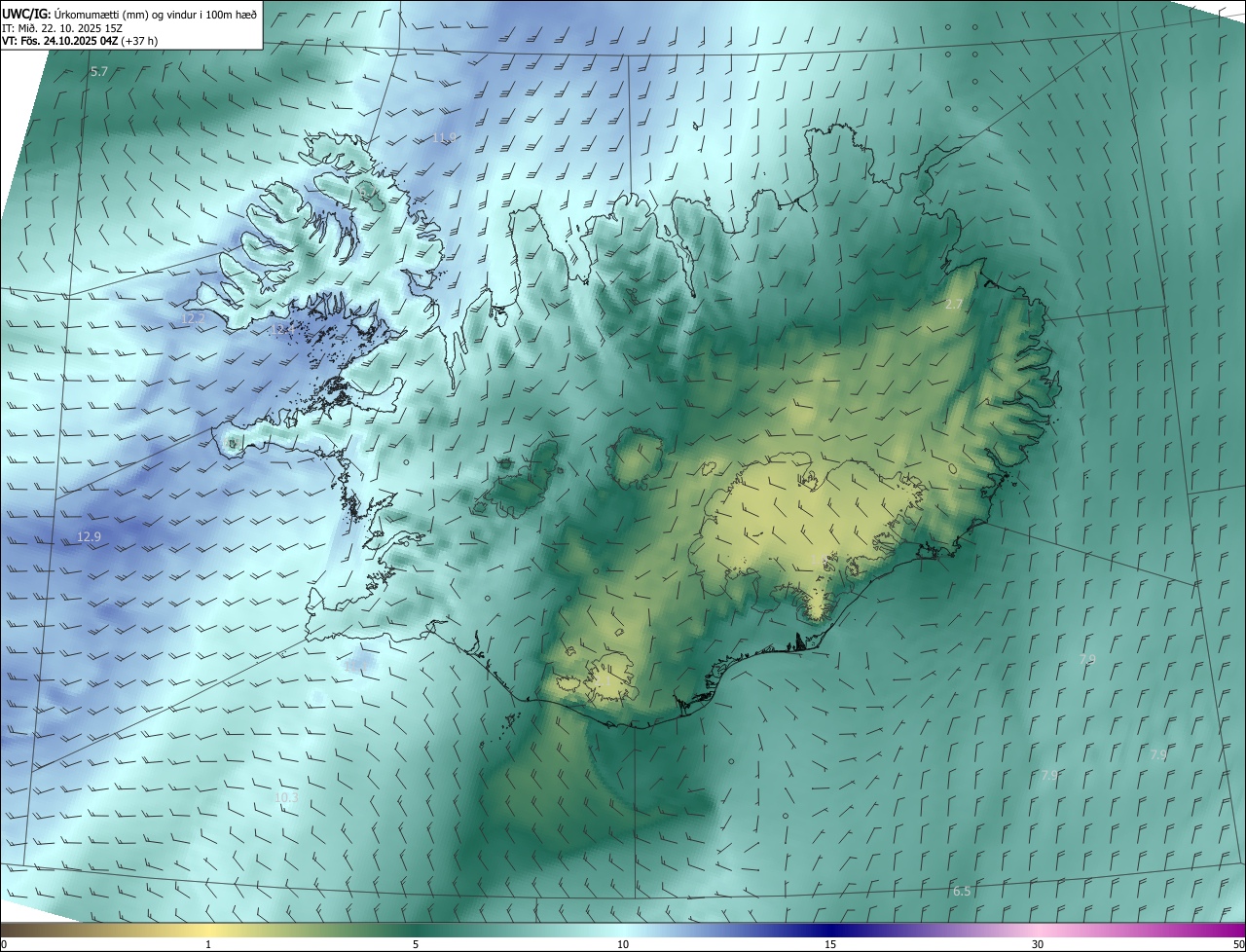
Task: Click the '12.9' value label on the map
Action: [89, 536]
